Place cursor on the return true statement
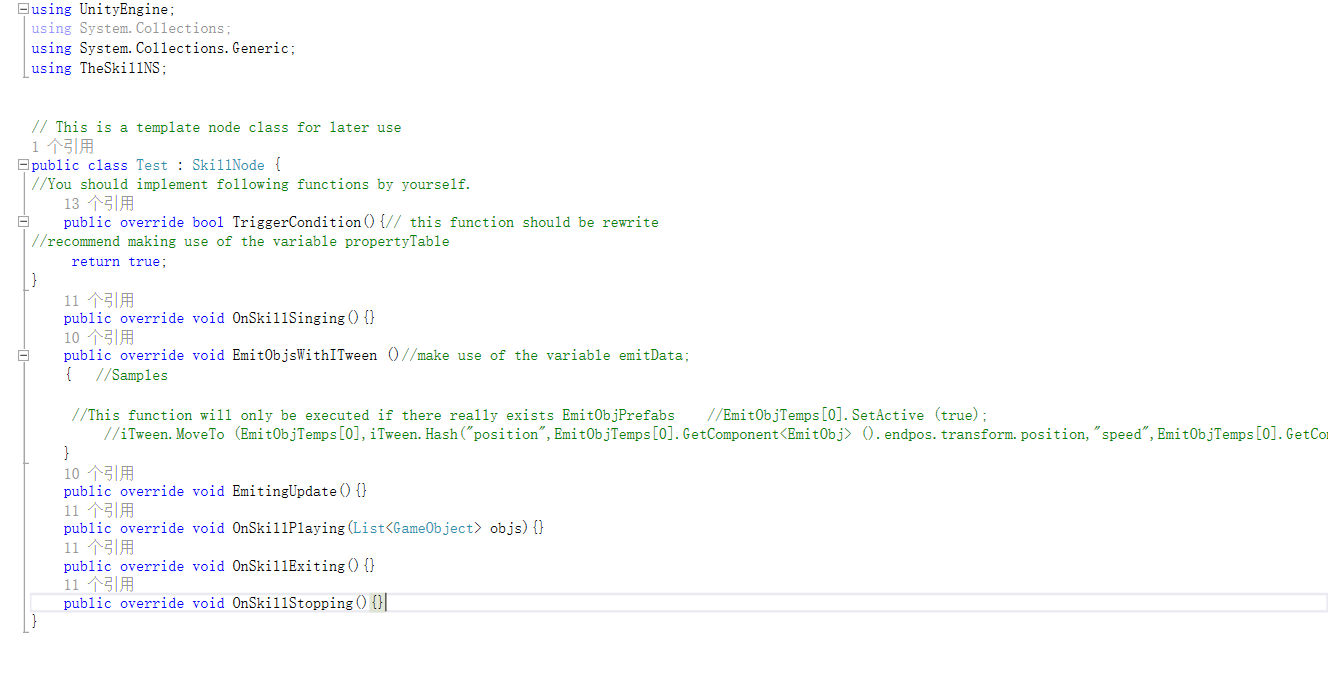The height and width of the screenshot is (677, 1329). coord(119,261)
